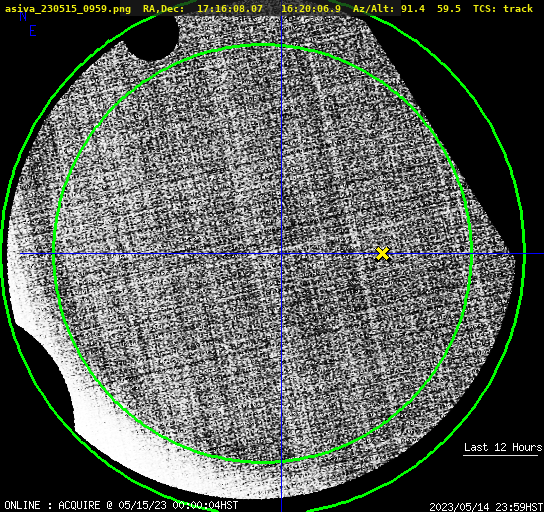Open the Last 12 Hours link
544x512 pixels.
pos(502,447)
